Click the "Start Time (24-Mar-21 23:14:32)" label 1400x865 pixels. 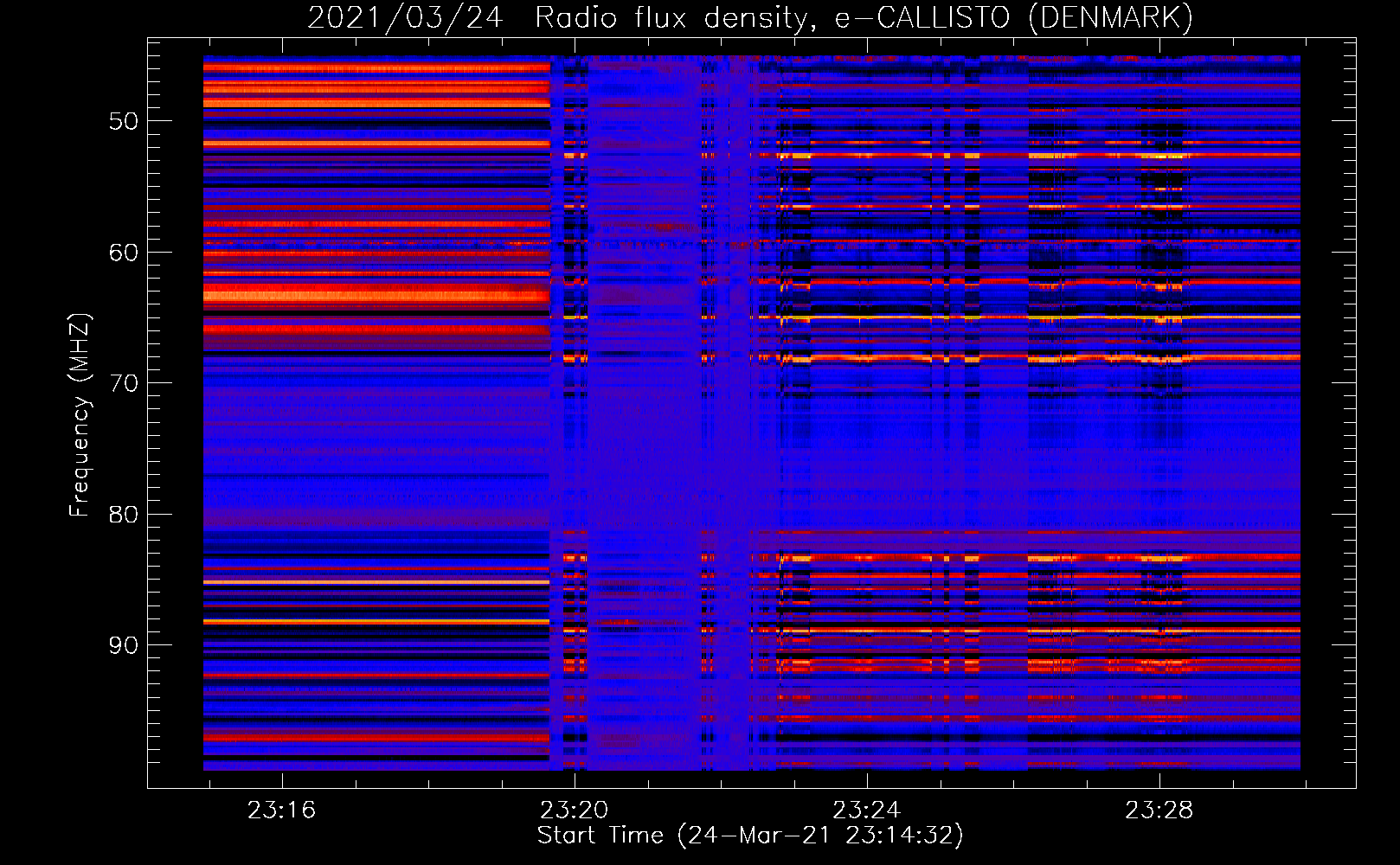pos(750,836)
